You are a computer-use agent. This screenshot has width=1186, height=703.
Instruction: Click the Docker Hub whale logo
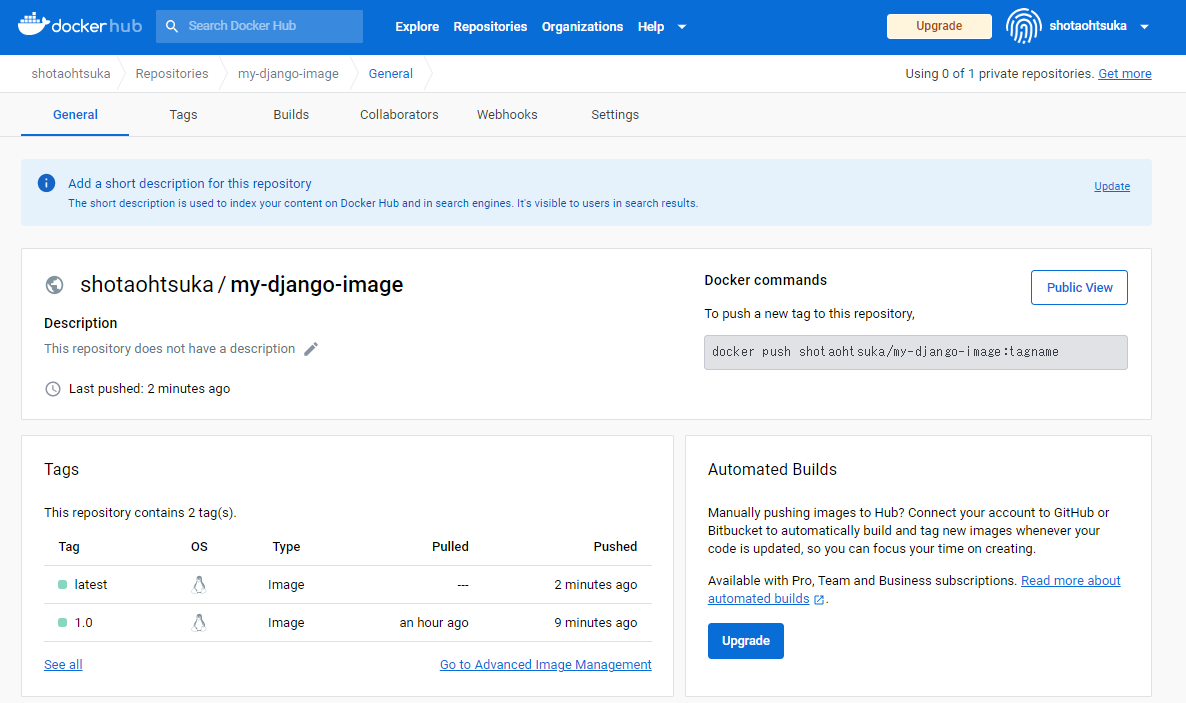79,25
